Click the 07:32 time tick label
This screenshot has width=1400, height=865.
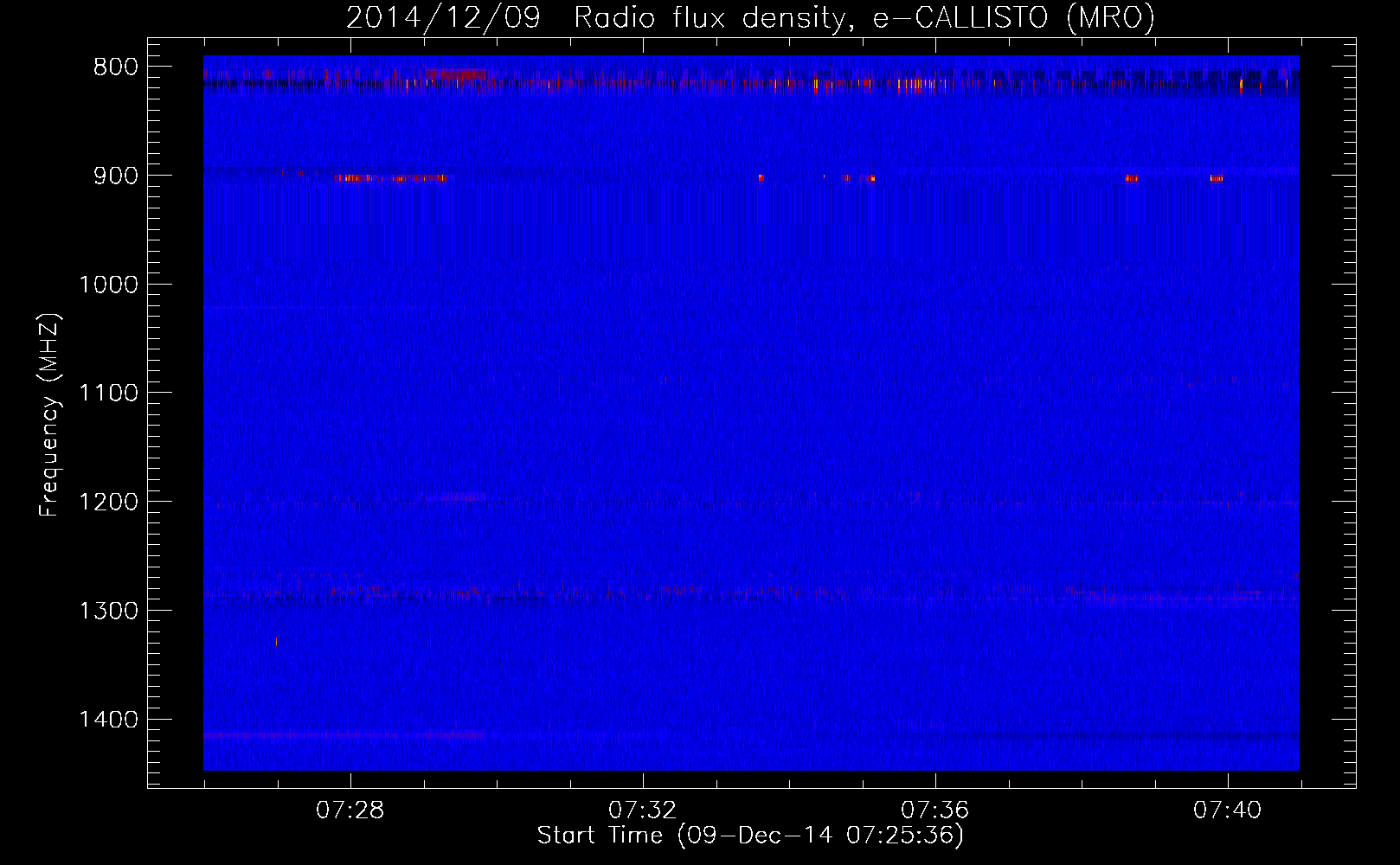click(x=643, y=811)
